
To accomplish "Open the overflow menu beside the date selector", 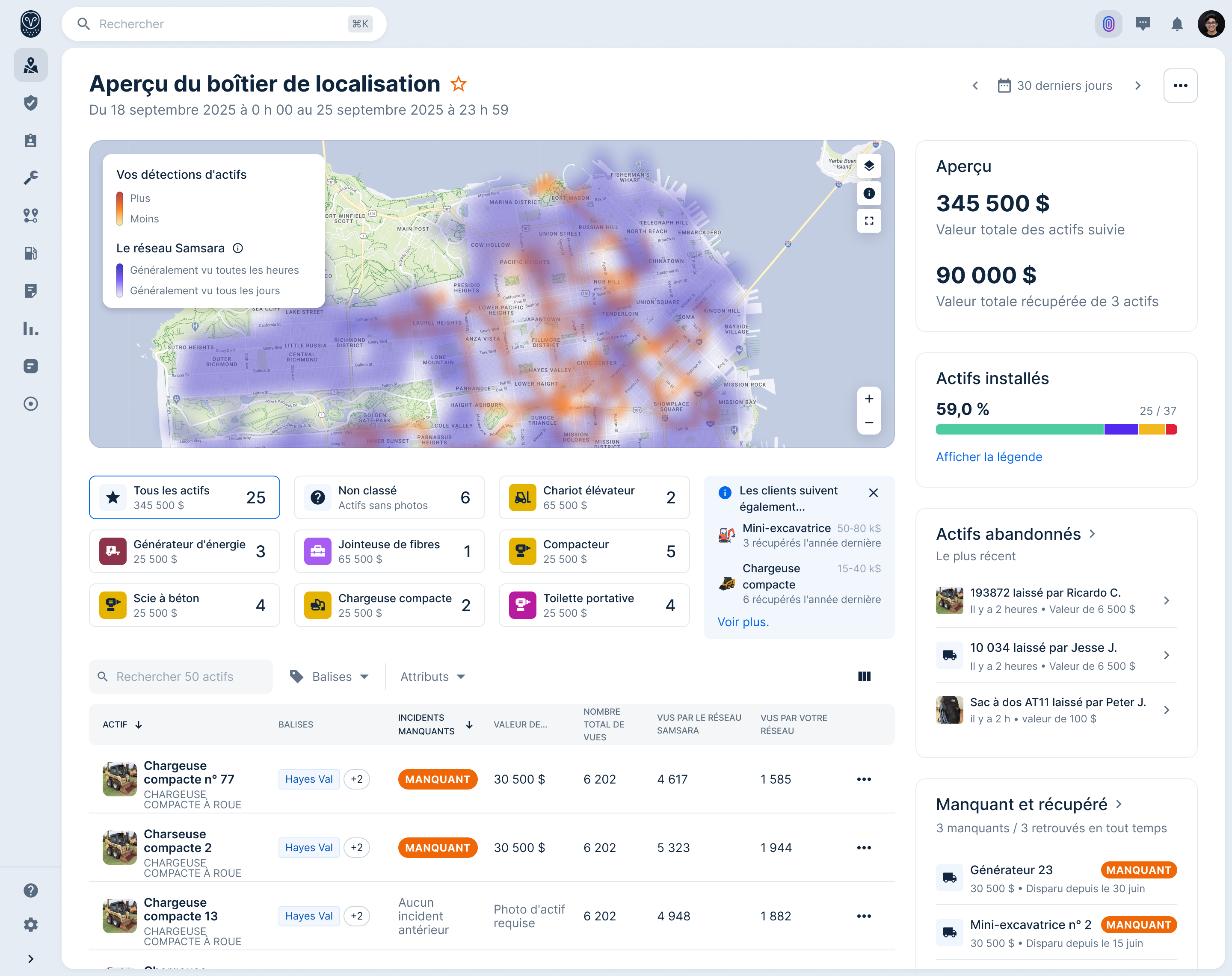I will coord(1181,85).
